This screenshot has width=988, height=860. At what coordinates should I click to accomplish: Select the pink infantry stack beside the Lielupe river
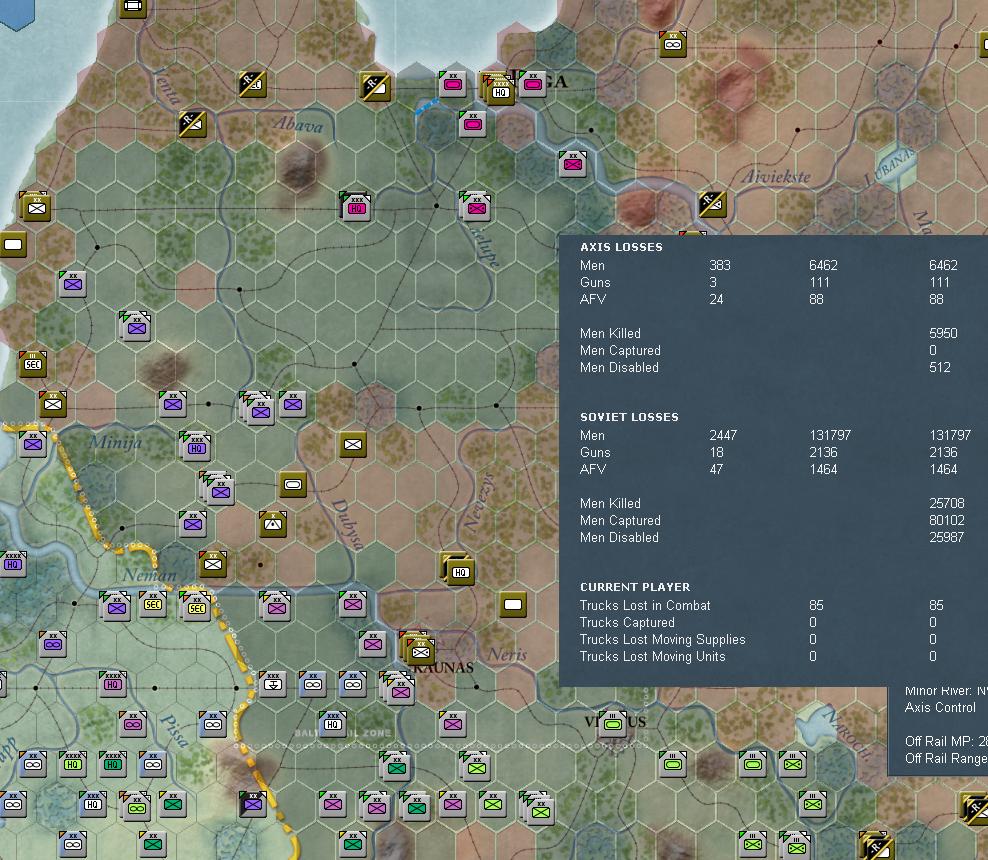477,208
